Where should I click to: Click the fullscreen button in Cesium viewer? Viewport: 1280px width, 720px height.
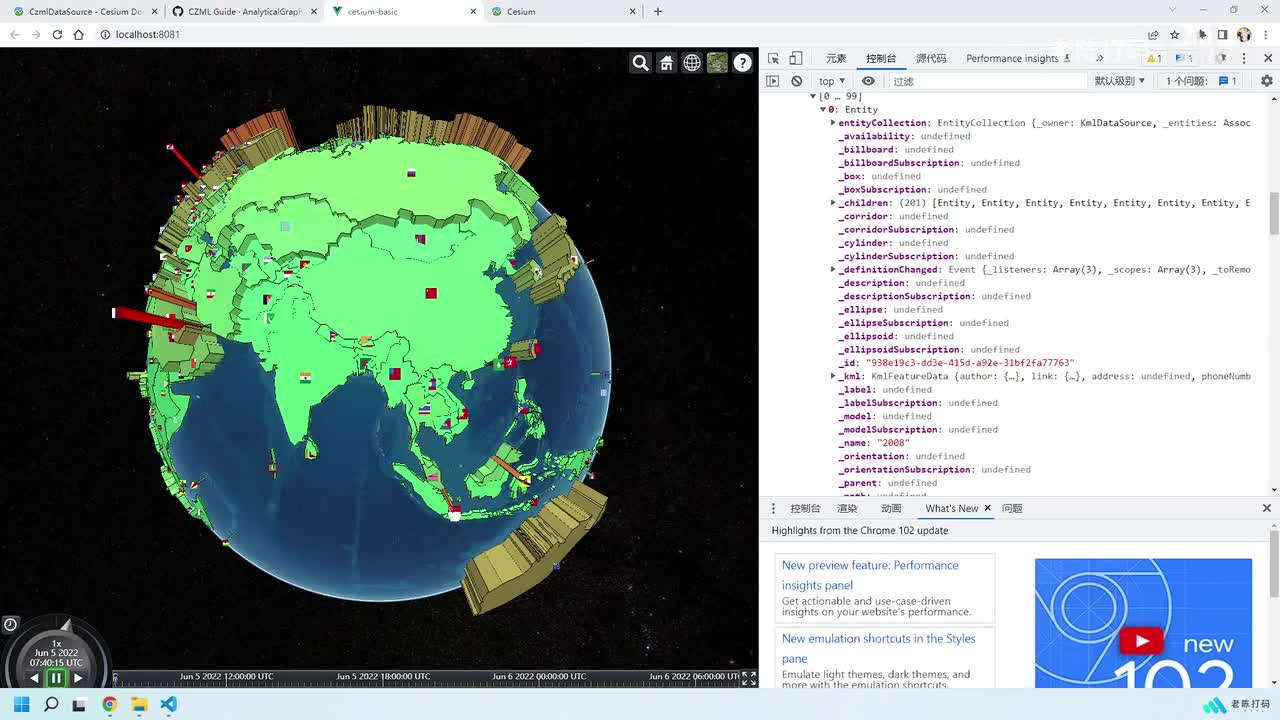(x=748, y=678)
